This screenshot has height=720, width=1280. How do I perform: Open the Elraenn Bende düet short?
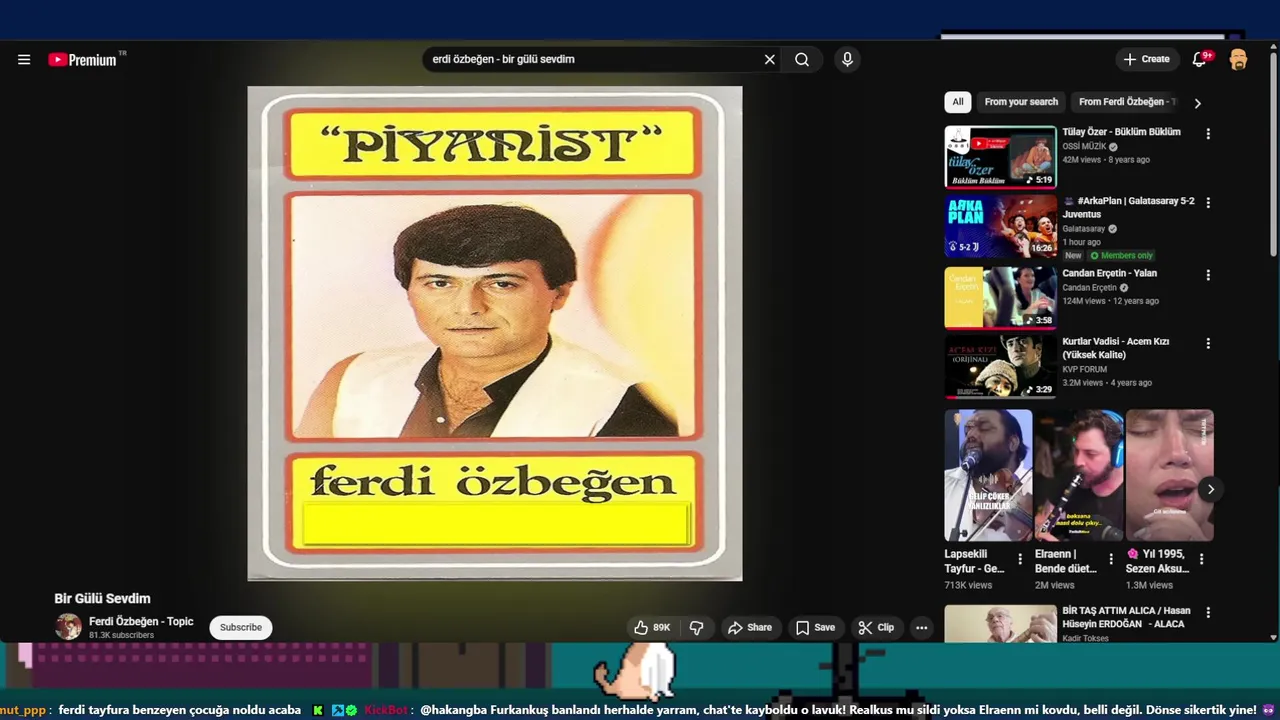coord(1079,475)
